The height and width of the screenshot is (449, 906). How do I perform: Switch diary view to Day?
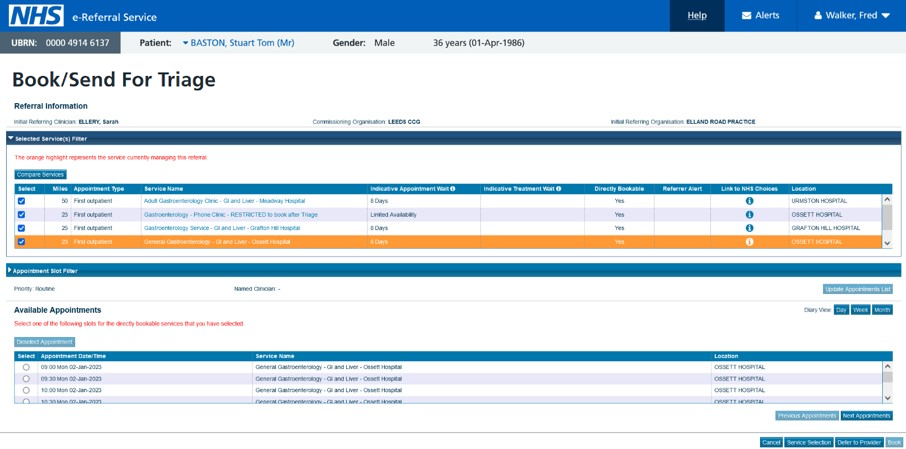841,310
